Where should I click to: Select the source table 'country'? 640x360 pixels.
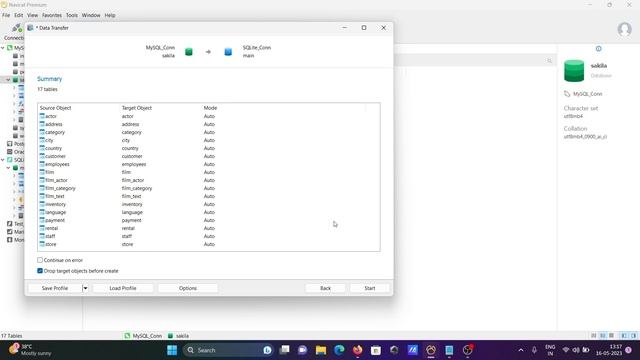(x=53, y=148)
